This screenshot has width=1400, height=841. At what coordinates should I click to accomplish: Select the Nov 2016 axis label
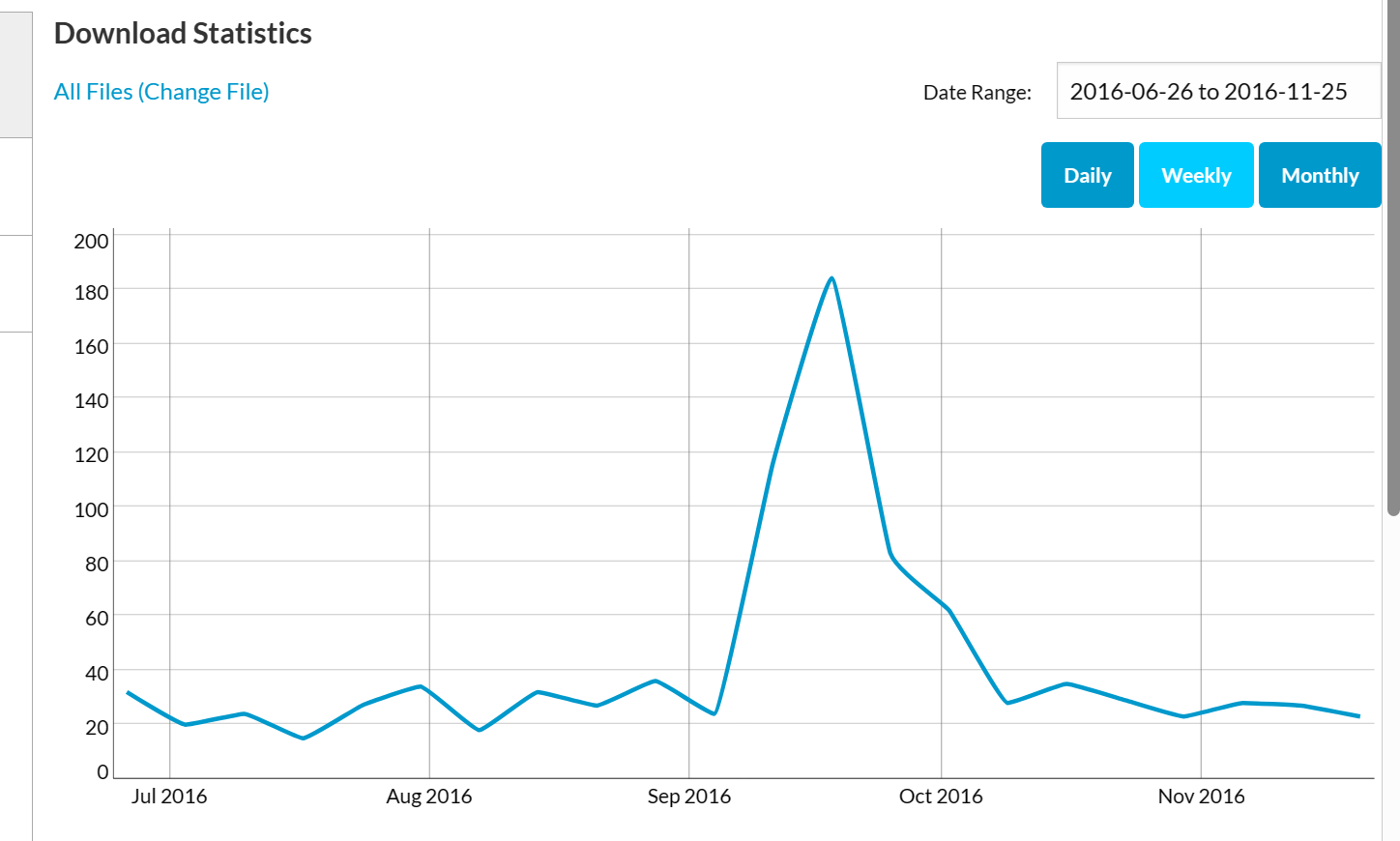1201,797
